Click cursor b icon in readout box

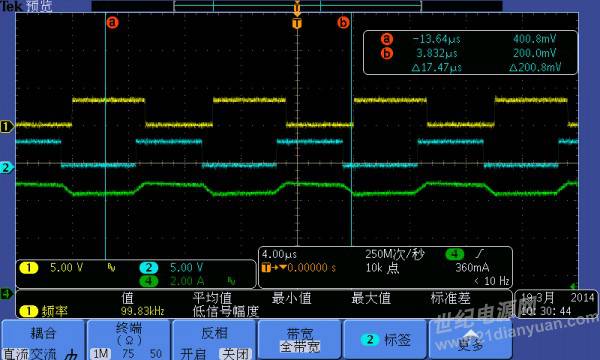[x=387, y=53]
